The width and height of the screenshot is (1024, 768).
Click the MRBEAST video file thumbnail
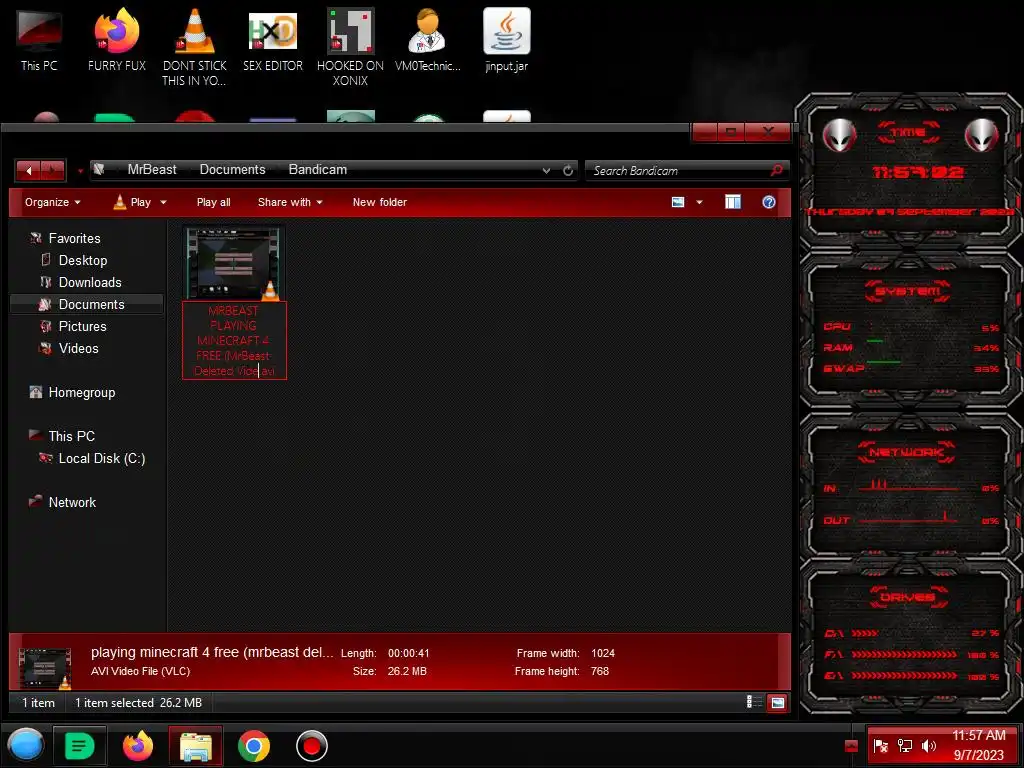coord(234,263)
